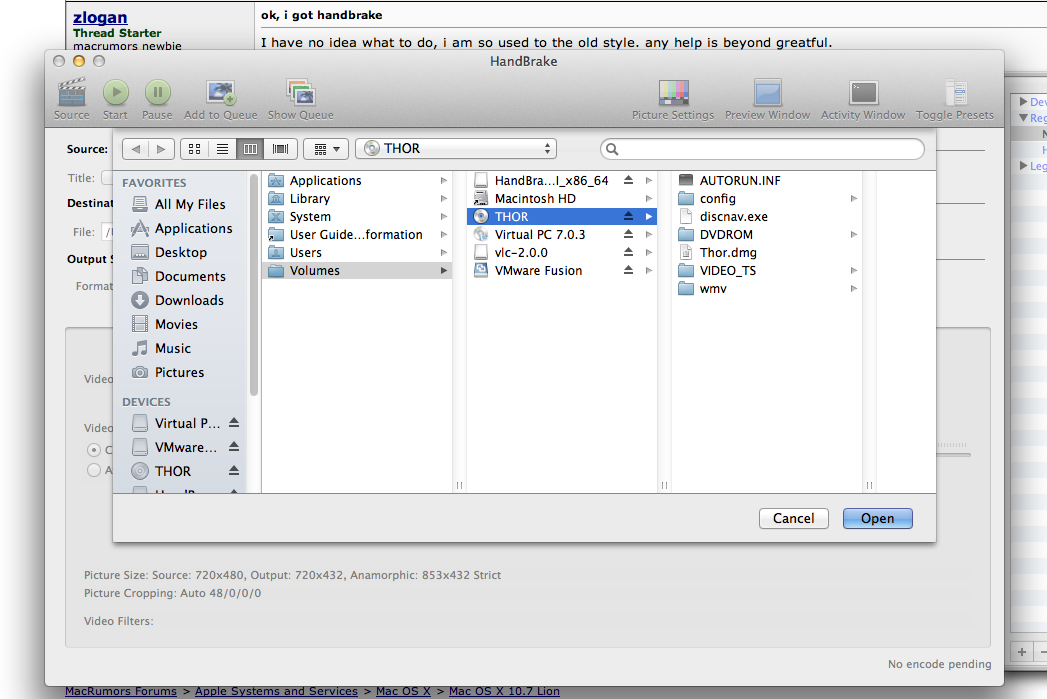Switch file dialog to column view
This screenshot has height=699, width=1047.
(250, 149)
